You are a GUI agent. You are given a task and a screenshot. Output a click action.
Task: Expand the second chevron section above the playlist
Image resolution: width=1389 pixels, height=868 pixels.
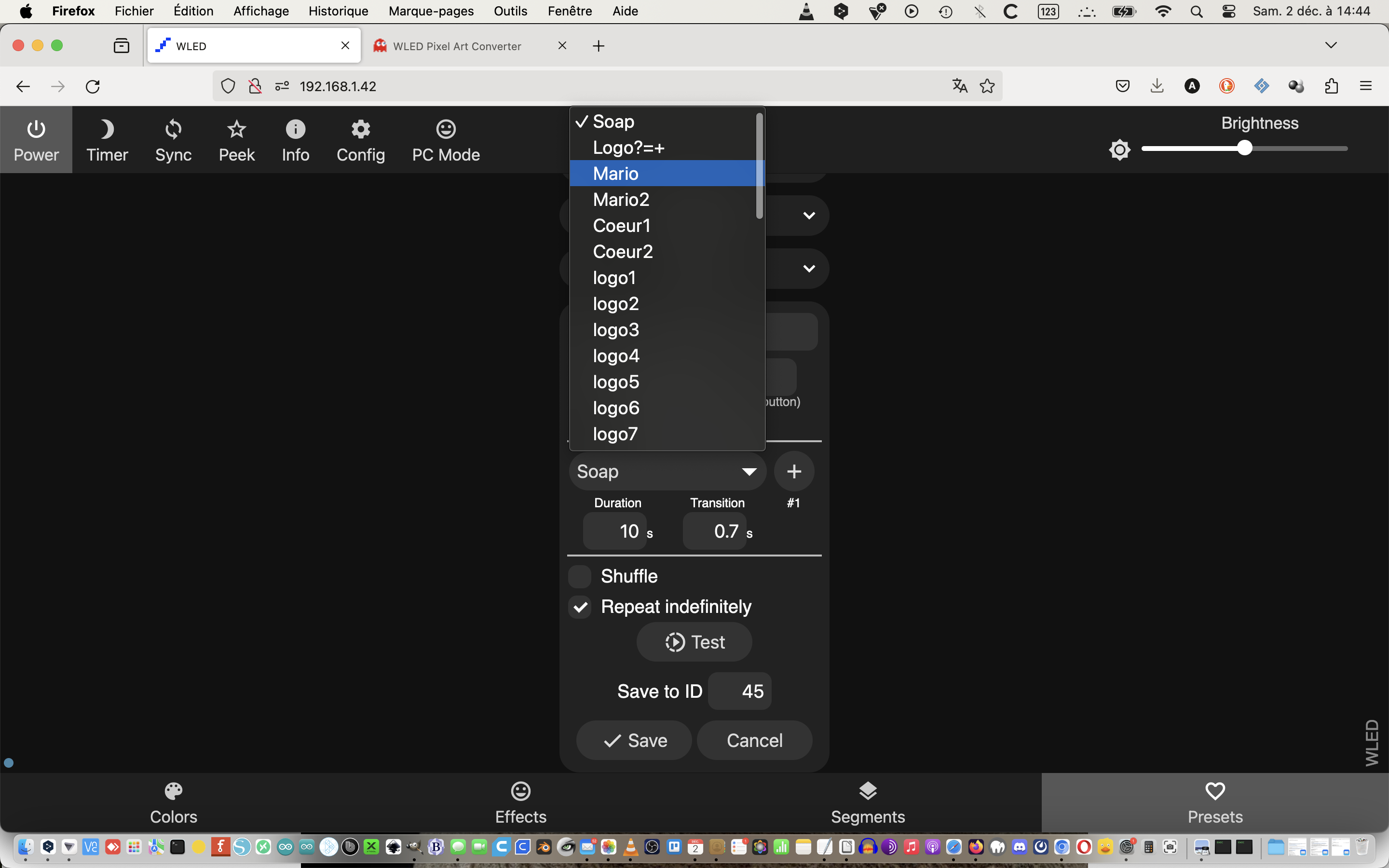(x=809, y=269)
